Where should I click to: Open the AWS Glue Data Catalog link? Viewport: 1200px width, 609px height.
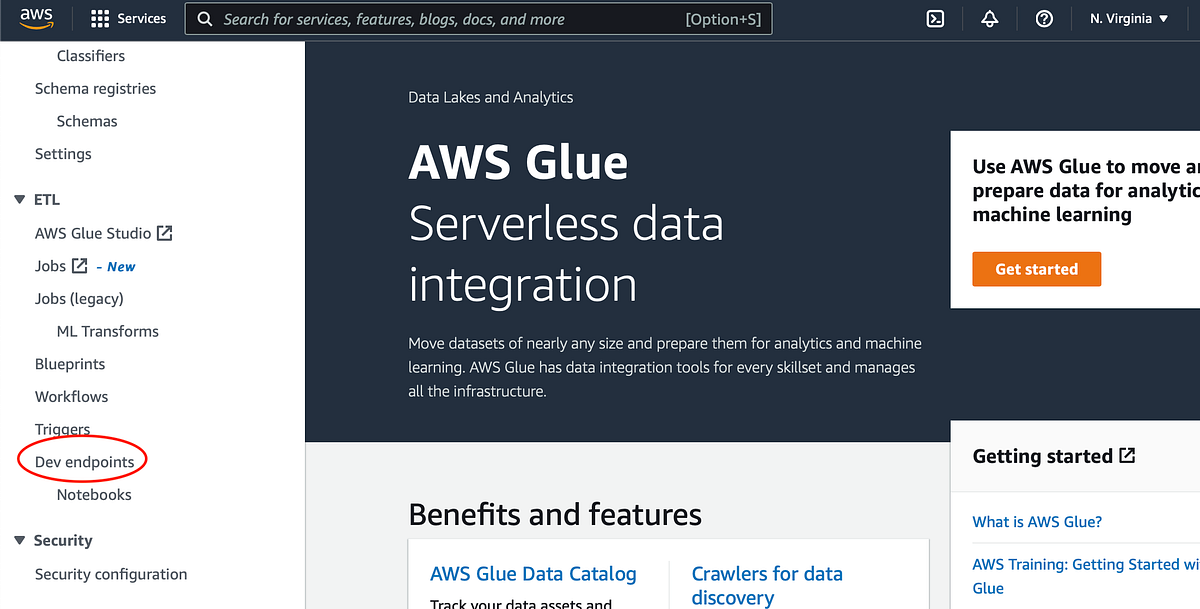(533, 574)
